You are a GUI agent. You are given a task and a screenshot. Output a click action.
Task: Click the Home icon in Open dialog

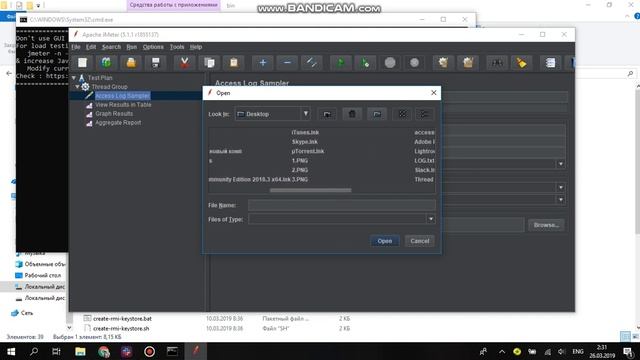[352, 114]
